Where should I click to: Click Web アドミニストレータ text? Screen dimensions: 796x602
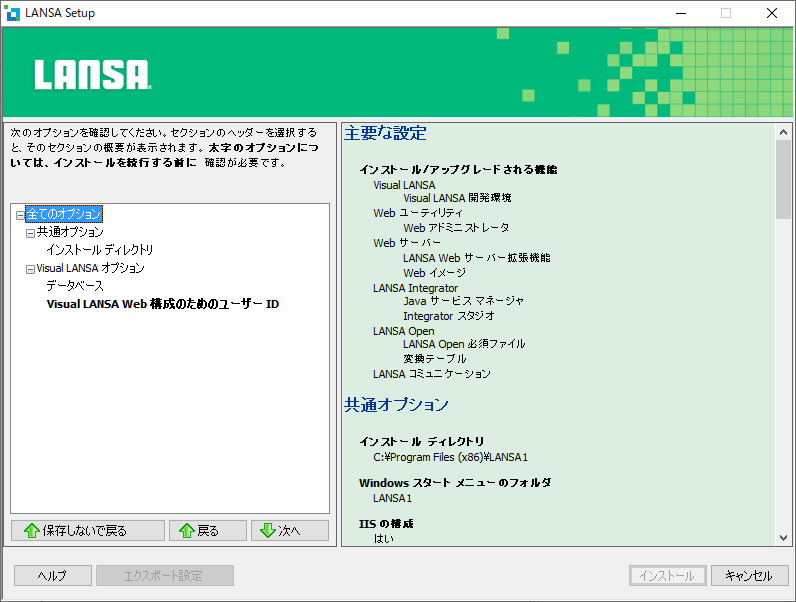[x=456, y=228]
